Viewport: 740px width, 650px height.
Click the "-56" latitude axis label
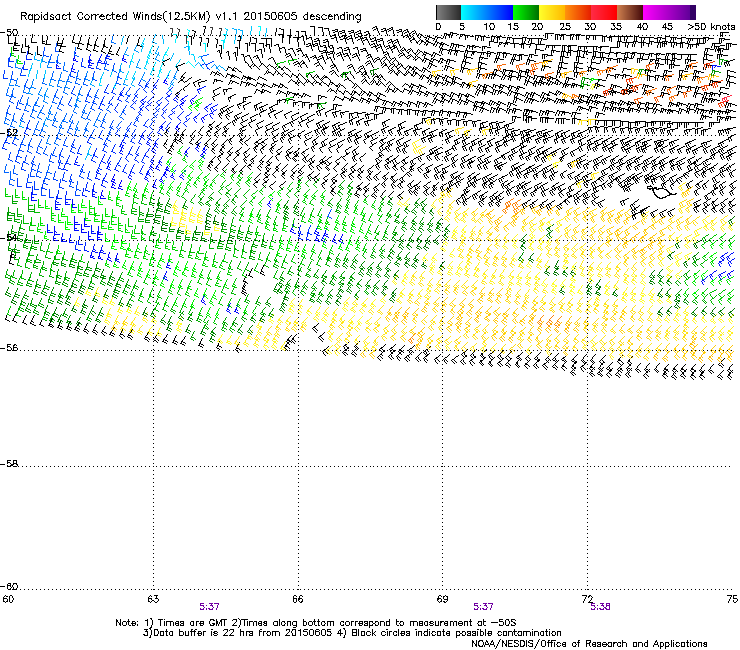[x=9, y=348]
